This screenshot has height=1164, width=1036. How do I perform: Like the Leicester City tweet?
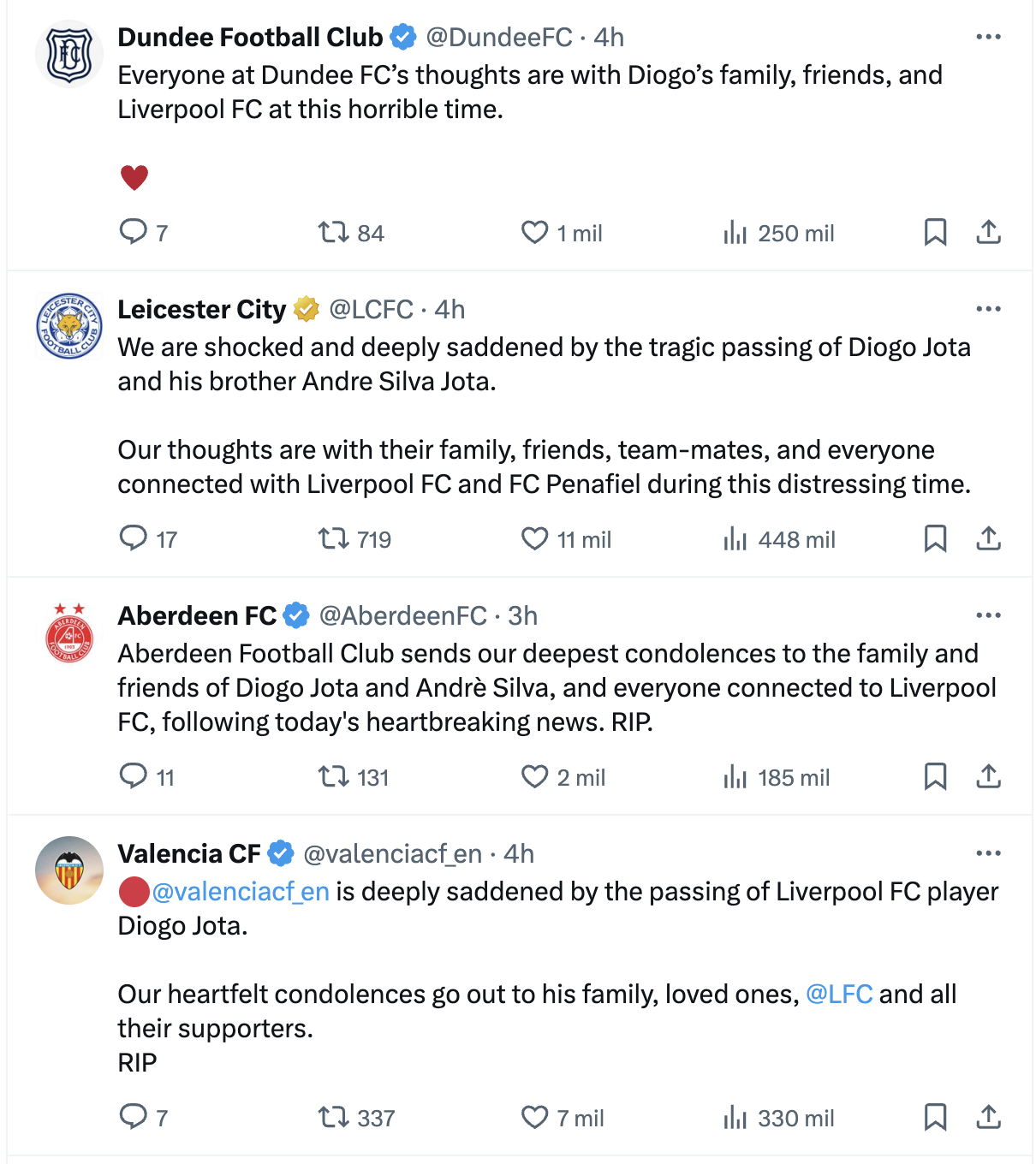535,539
